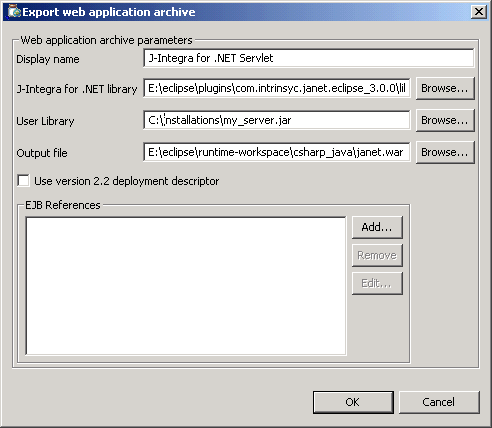Screen dimensions: 492x428
Task: Click the User Library path field
Action: click(277, 120)
